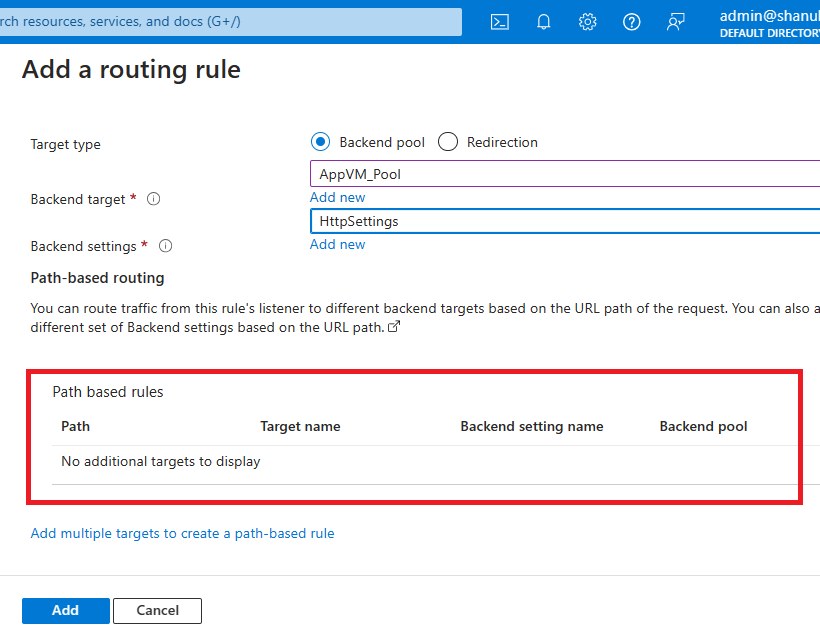Select the Backend pool radio button
The image size is (820, 640).
[320, 142]
